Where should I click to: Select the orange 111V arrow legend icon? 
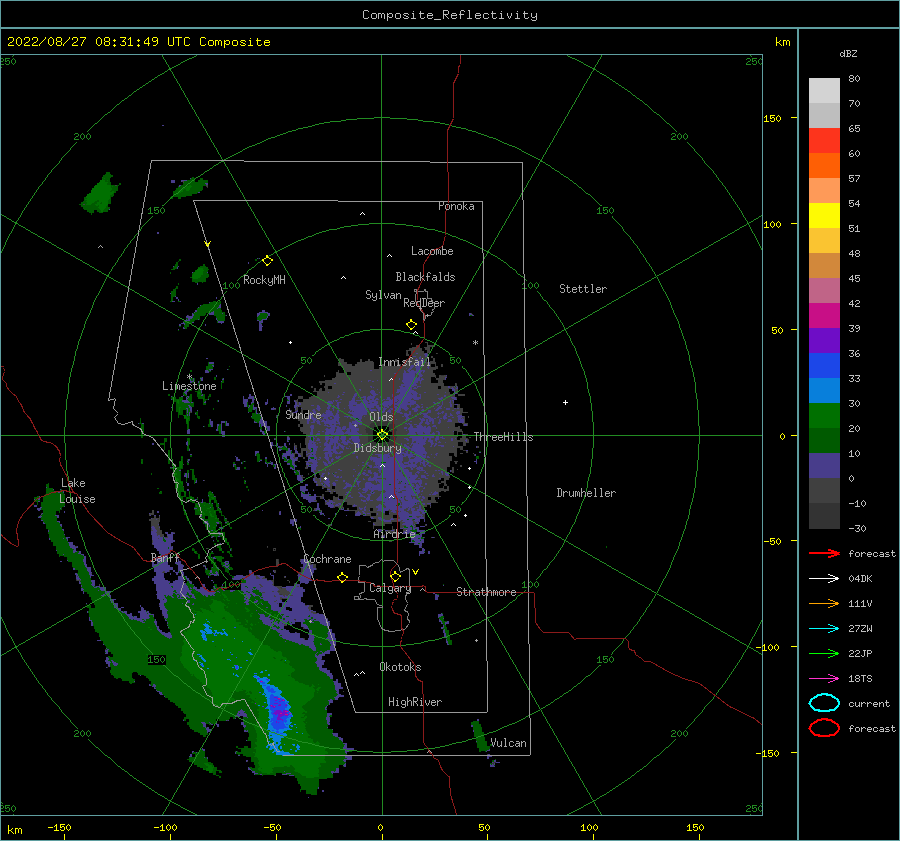[x=824, y=603]
